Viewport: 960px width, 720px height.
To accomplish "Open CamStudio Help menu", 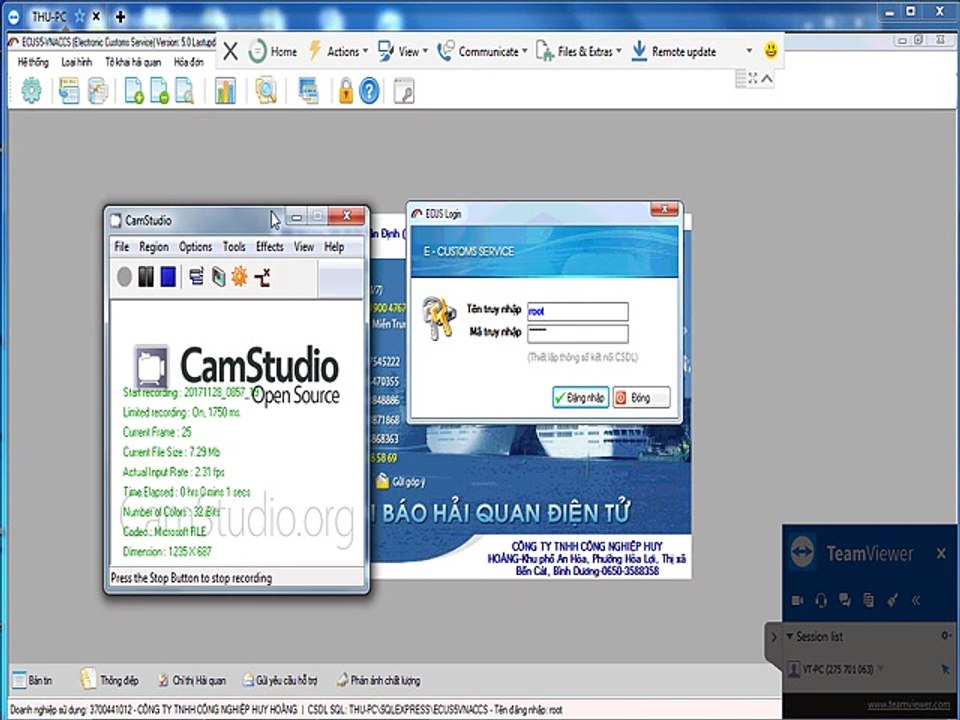I will point(334,247).
